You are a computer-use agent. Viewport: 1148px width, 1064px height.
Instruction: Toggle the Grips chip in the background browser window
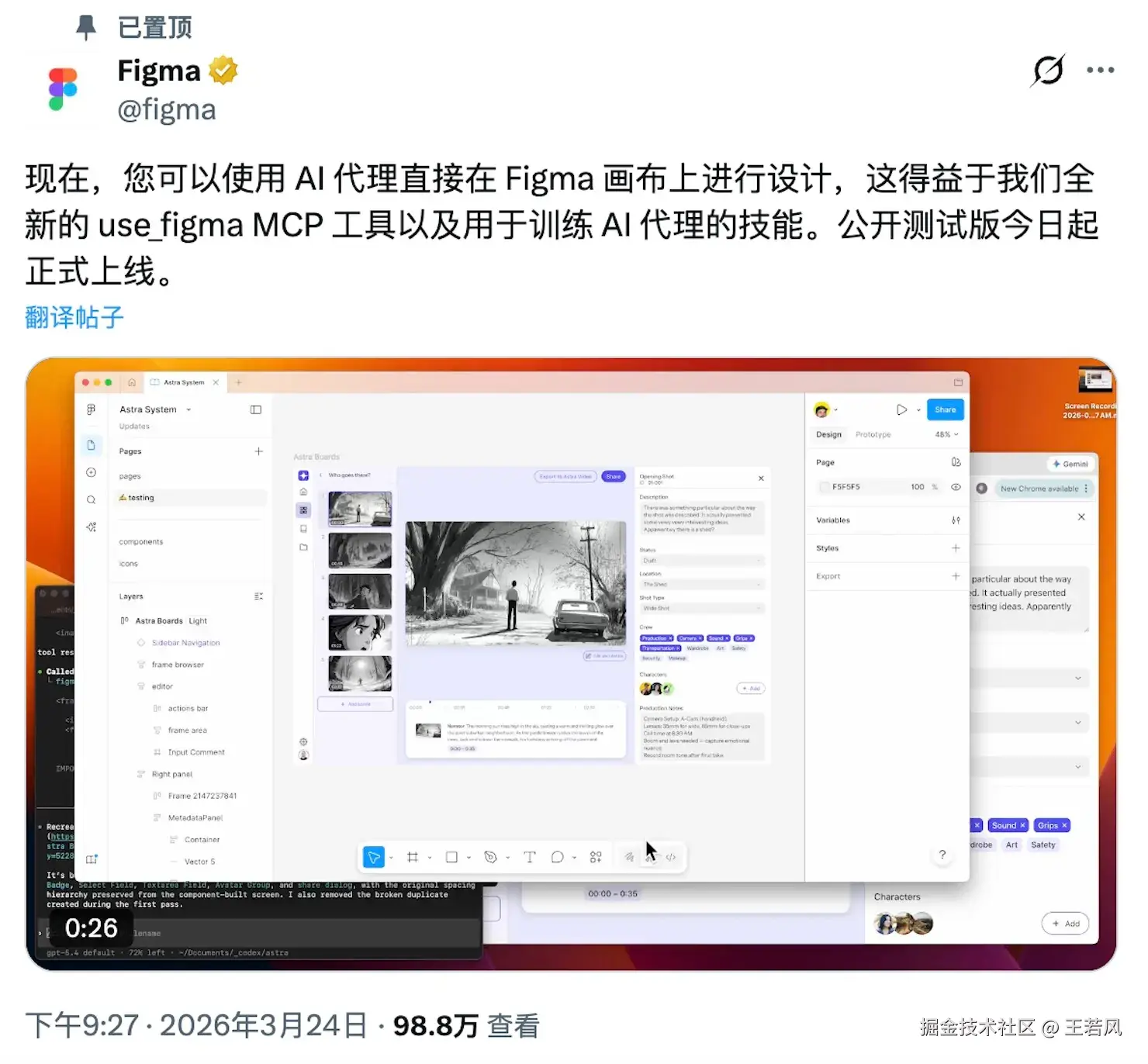(1053, 825)
